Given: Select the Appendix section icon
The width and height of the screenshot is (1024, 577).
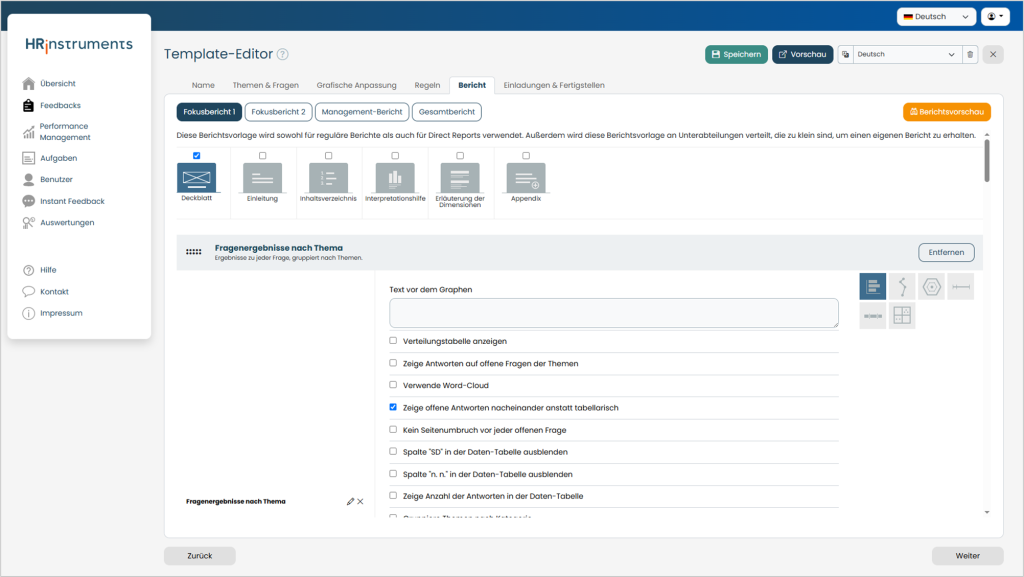Looking at the screenshot, I should point(526,178).
